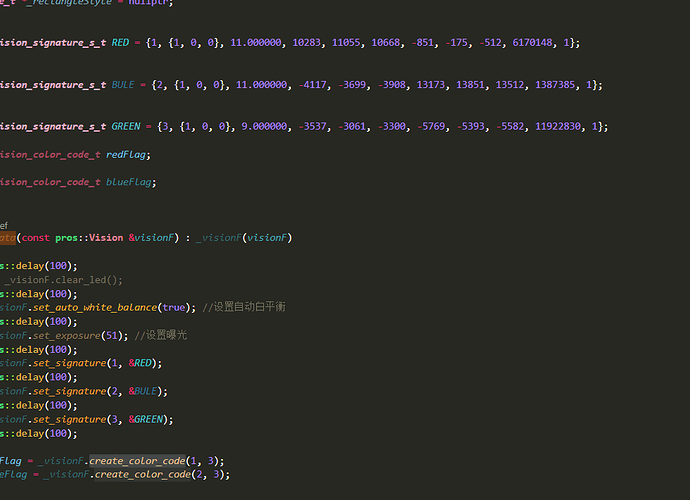Click set_signature on the line with &GREEN
Image resolution: width=690 pixels, height=500 pixels.
(x=70, y=420)
